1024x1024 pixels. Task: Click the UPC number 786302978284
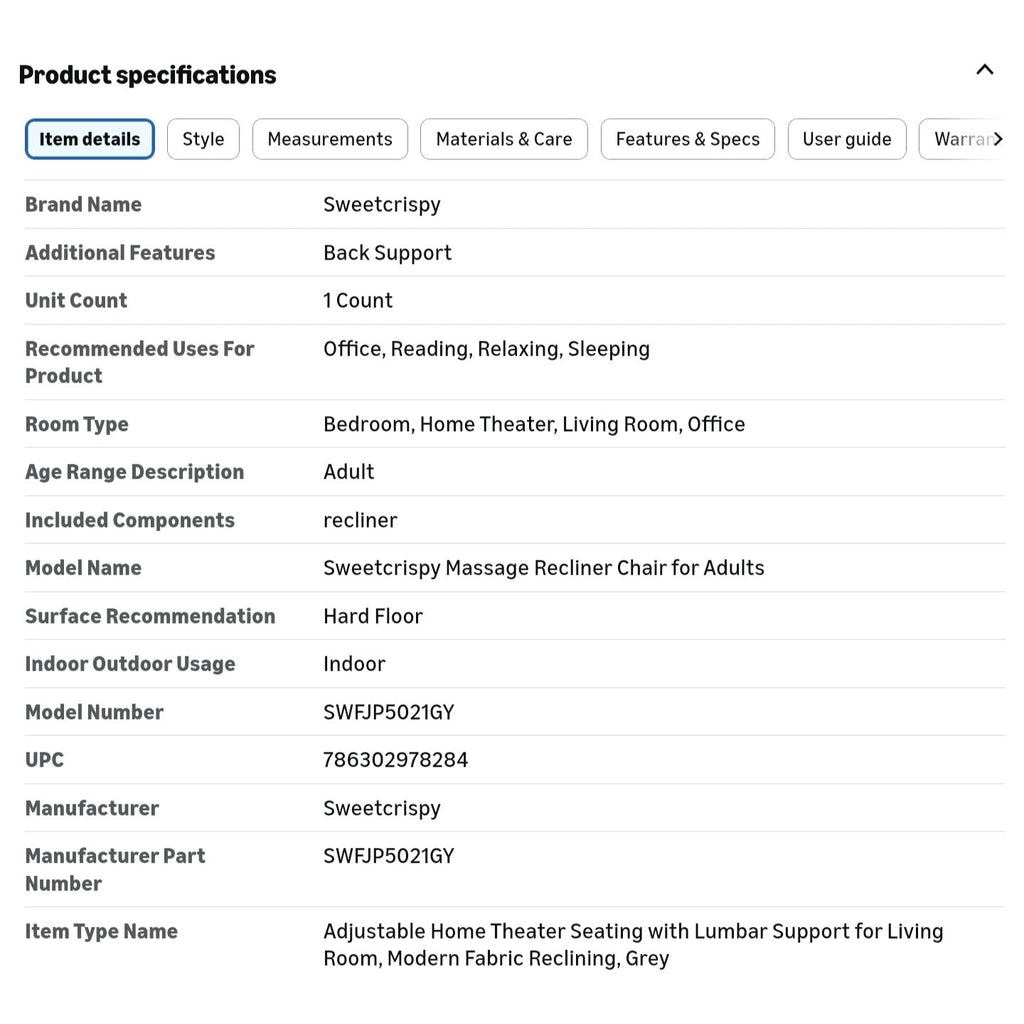tap(396, 760)
